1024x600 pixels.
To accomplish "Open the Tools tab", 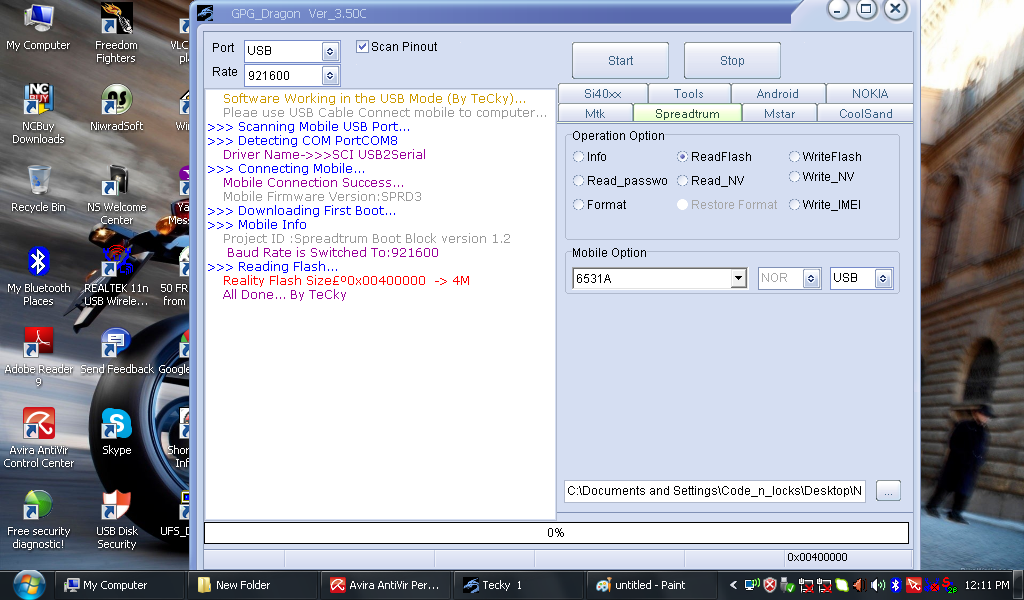I will pyautogui.click(x=689, y=93).
